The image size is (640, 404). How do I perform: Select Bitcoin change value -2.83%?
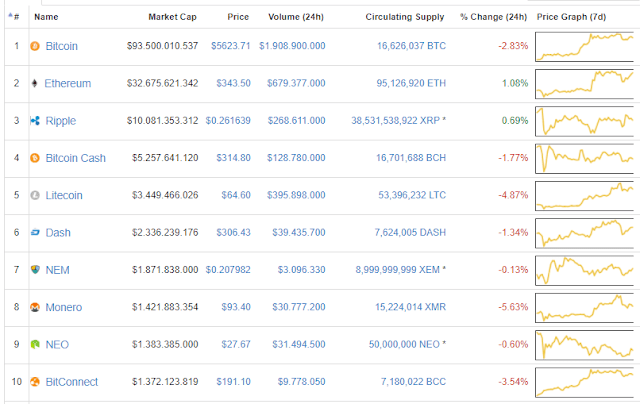click(513, 46)
